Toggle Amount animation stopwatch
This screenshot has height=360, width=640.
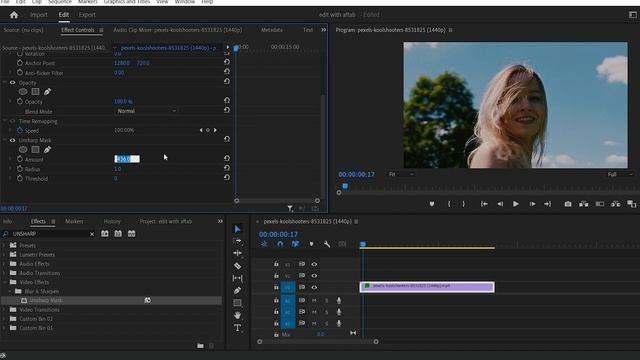pos(20,159)
